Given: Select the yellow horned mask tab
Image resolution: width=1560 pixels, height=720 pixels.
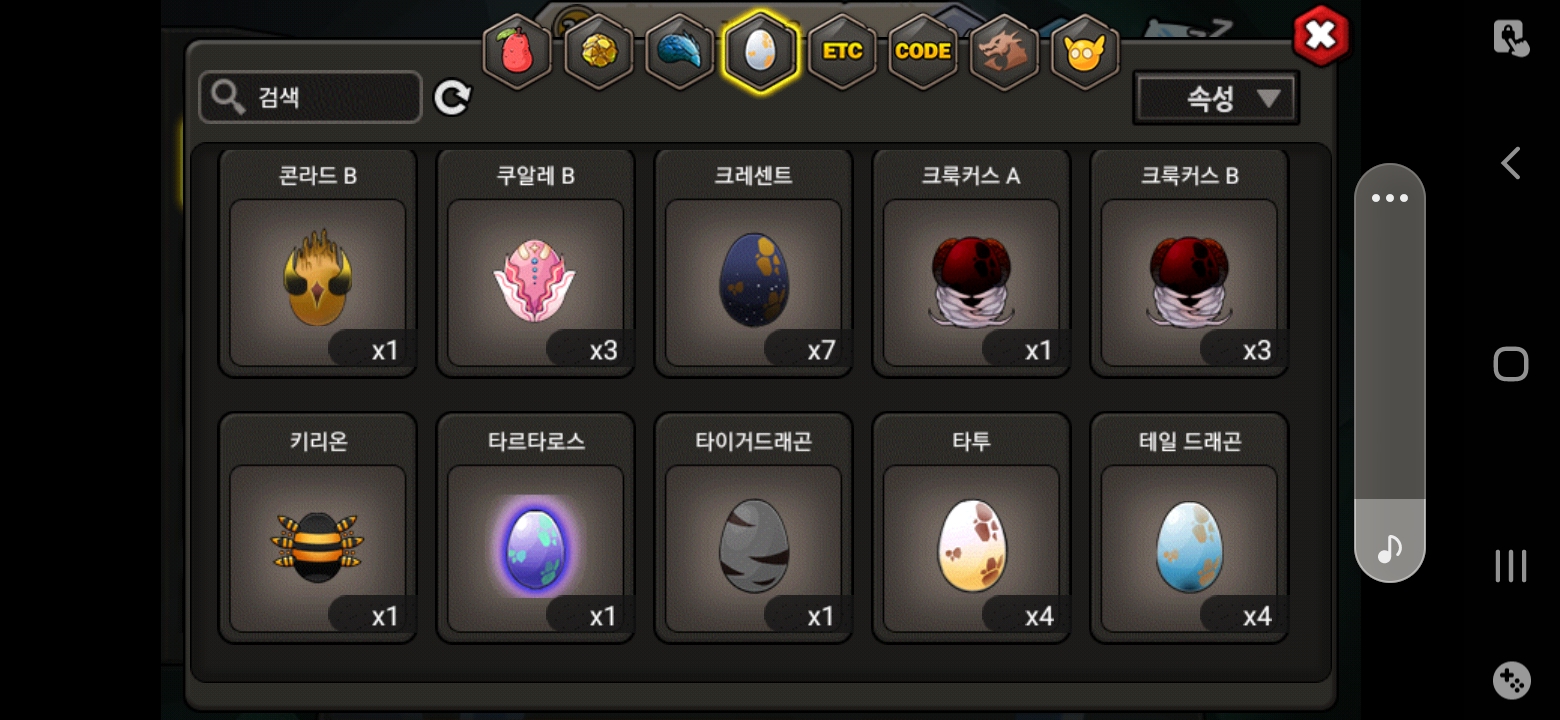Looking at the screenshot, I should [1085, 52].
